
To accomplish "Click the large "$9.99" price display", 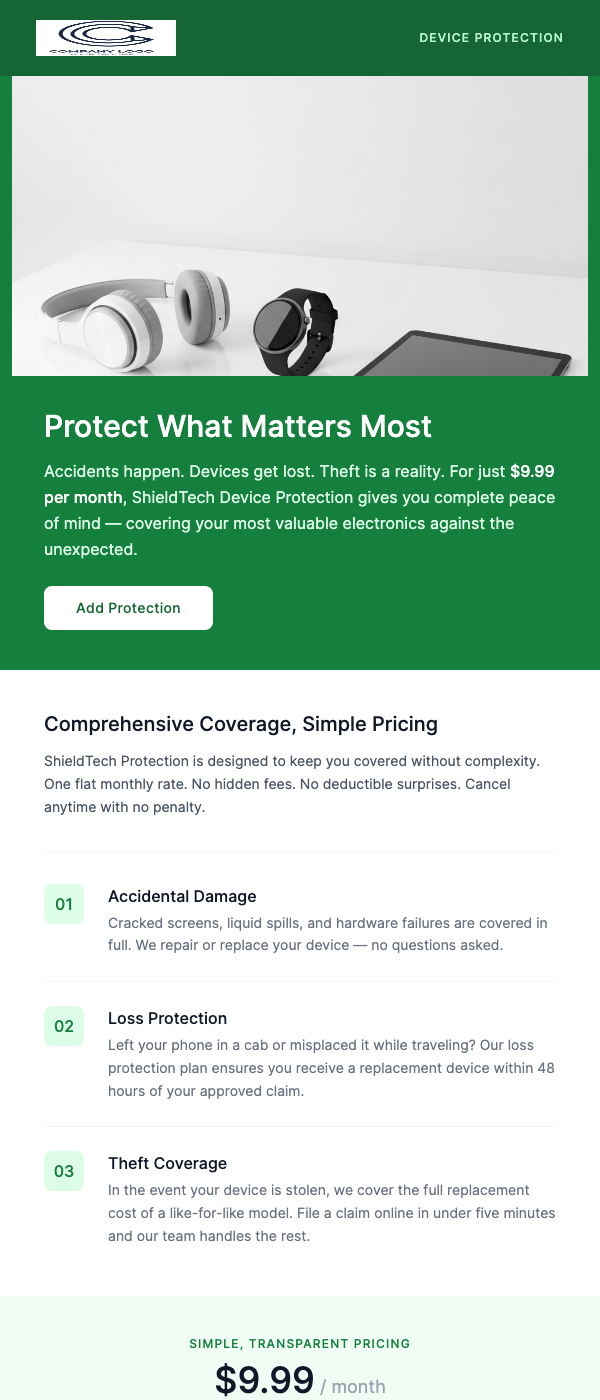I will [264, 1379].
